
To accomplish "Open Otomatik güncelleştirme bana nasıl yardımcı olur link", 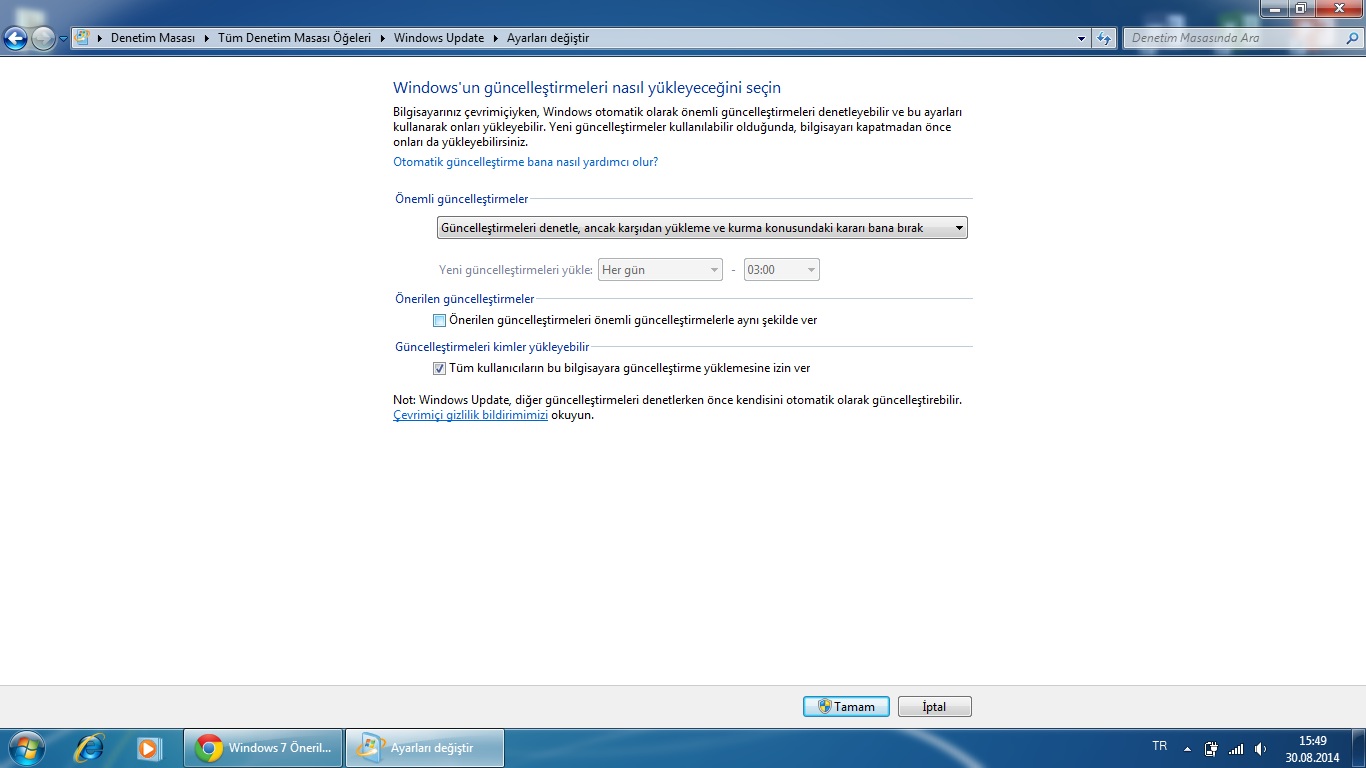I will [525, 161].
